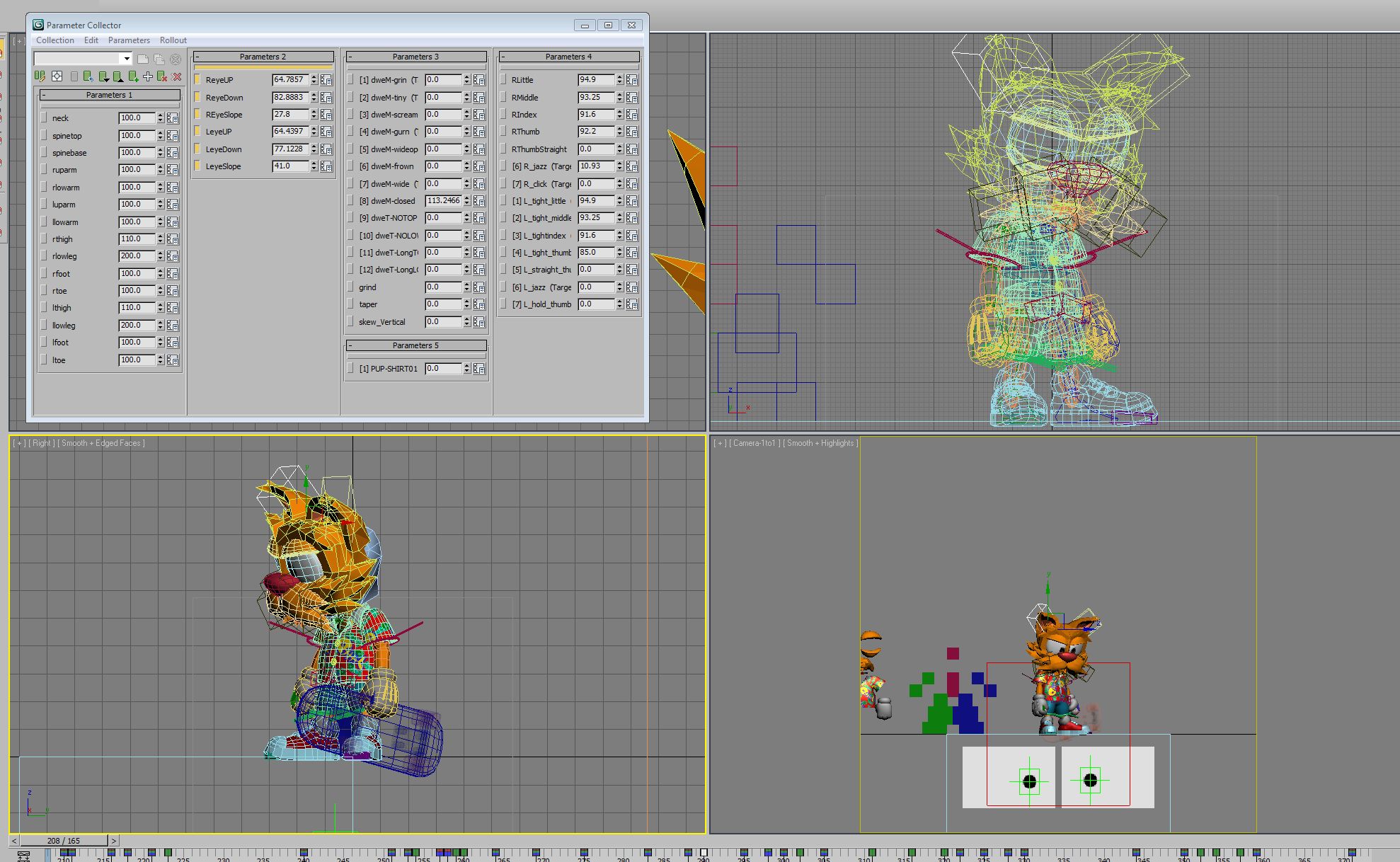Open the Parameters menu
Image resolution: width=1400 pixels, height=862 pixels.
click(129, 40)
